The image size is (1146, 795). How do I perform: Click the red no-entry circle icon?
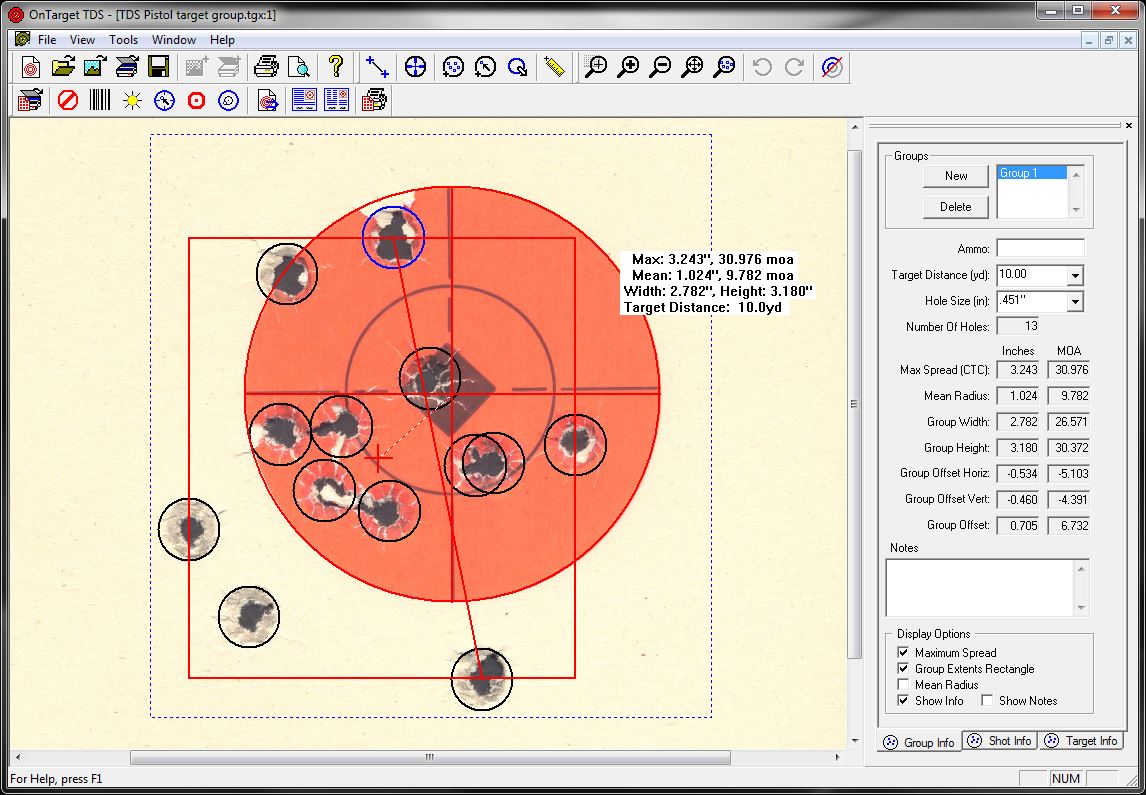click(68, 100)
